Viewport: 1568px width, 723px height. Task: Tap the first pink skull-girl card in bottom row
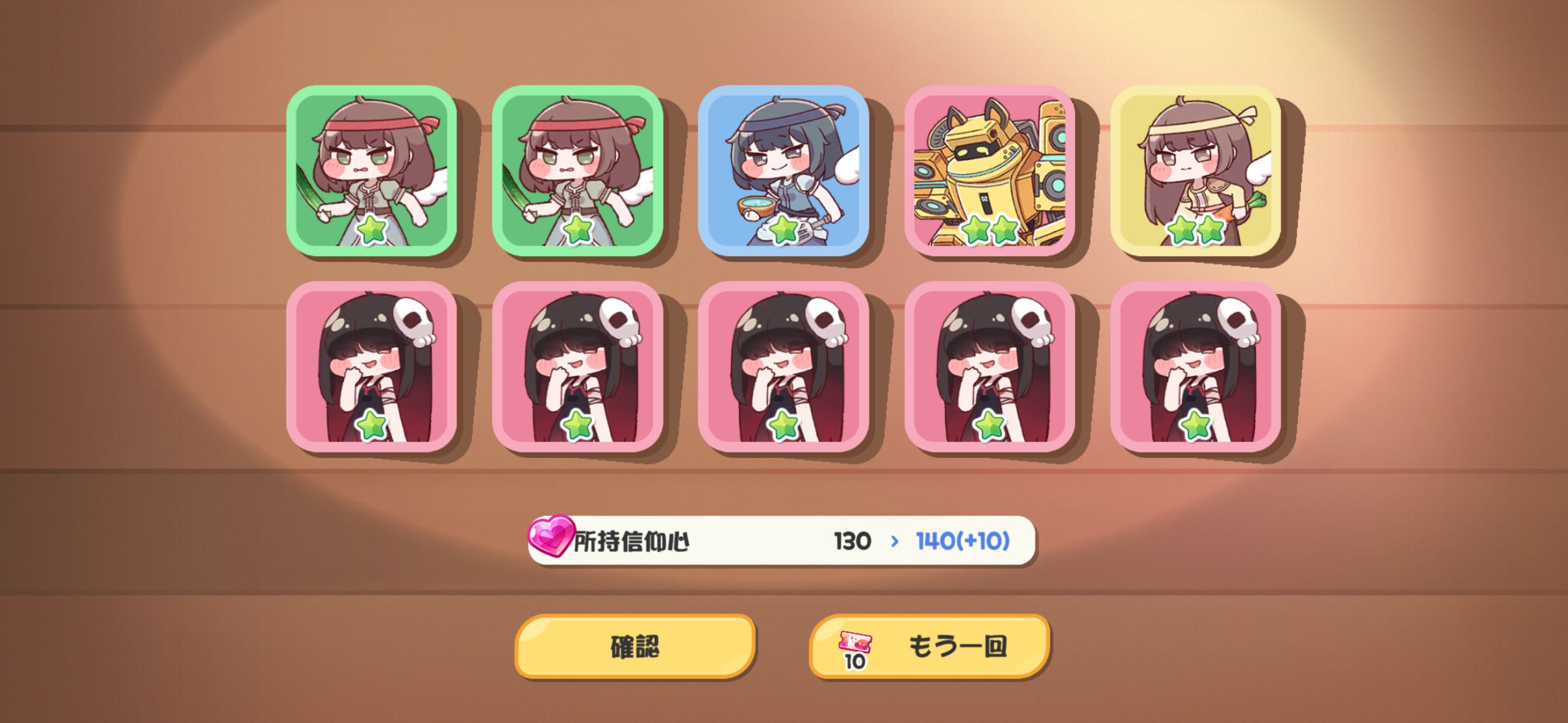pos(371,367)
